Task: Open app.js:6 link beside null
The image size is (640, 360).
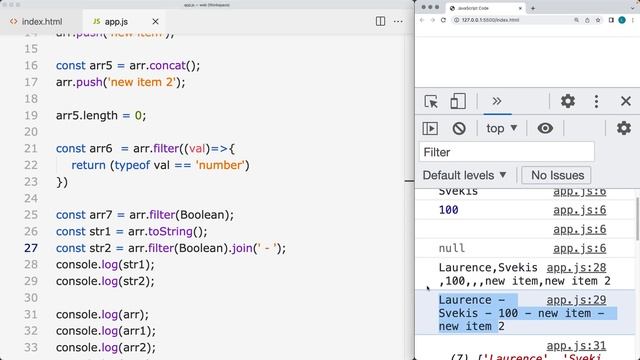Action: click(x=580, y=249)
